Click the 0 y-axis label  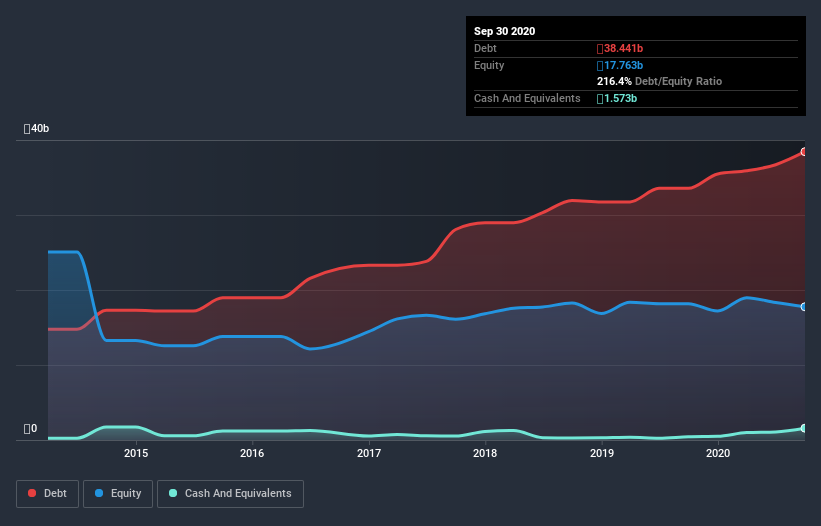[x=30, y=429]
